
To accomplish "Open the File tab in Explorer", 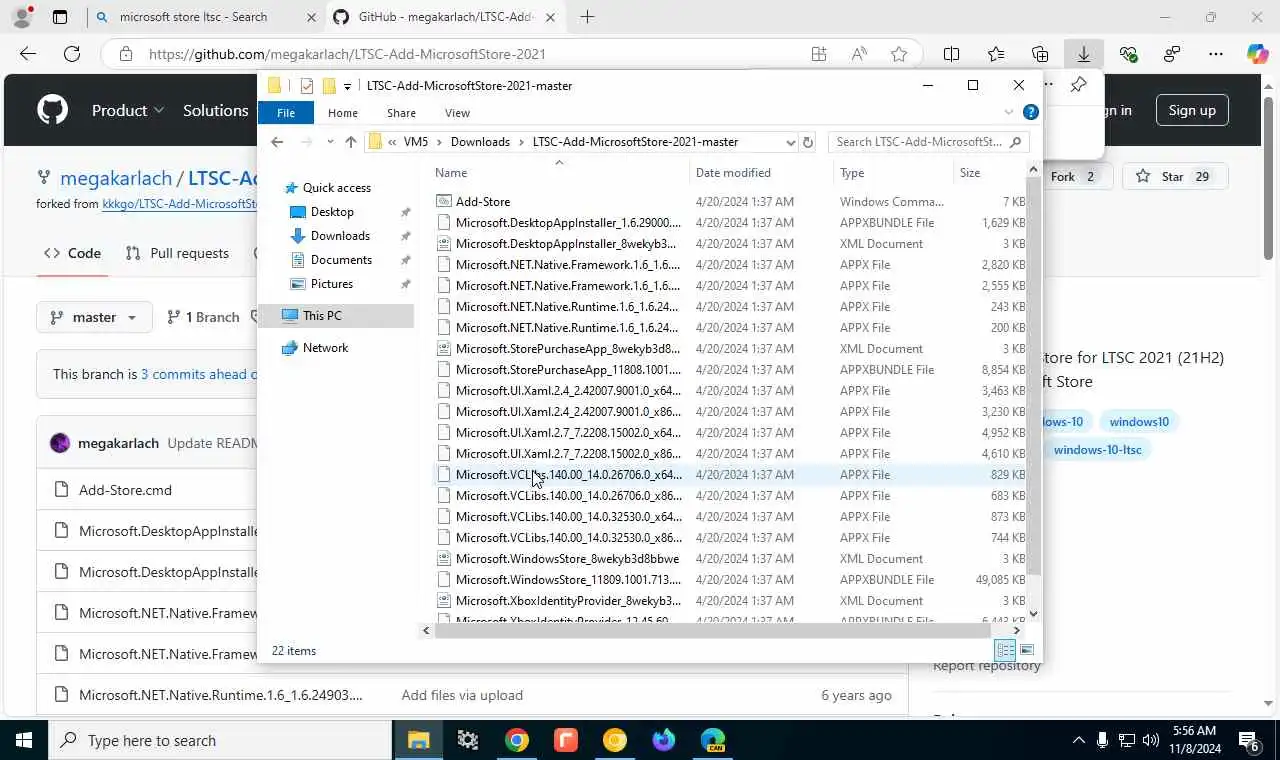I will point(286,113).
